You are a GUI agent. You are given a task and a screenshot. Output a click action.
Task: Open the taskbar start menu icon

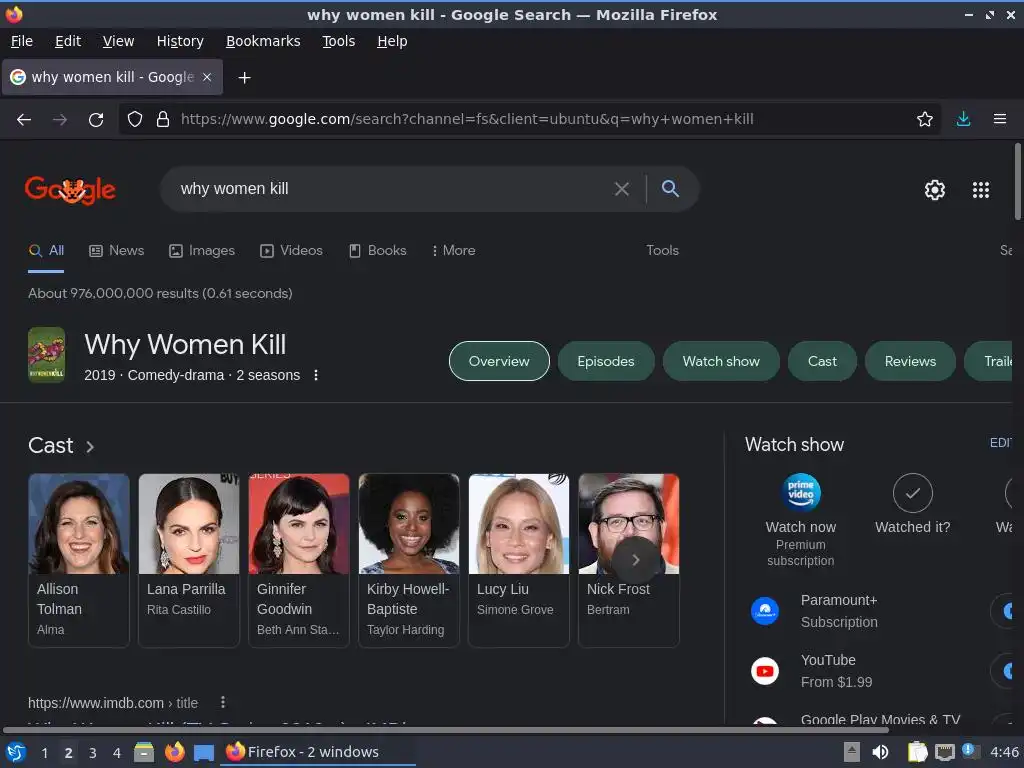(16, 752)
